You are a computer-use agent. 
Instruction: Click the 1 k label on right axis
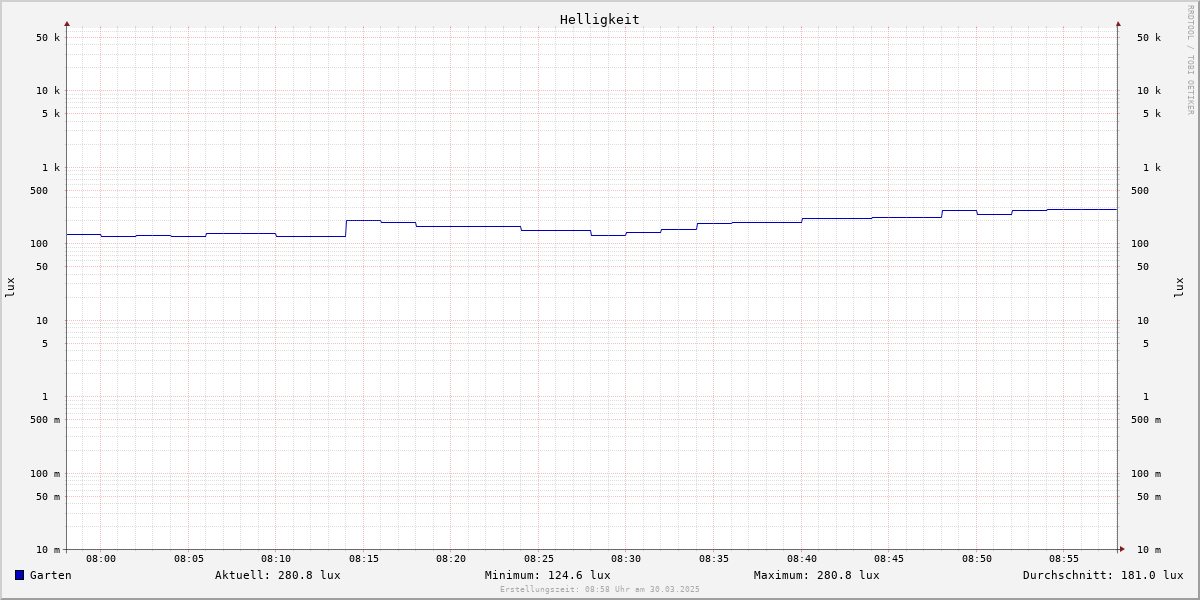(1152, 168)
